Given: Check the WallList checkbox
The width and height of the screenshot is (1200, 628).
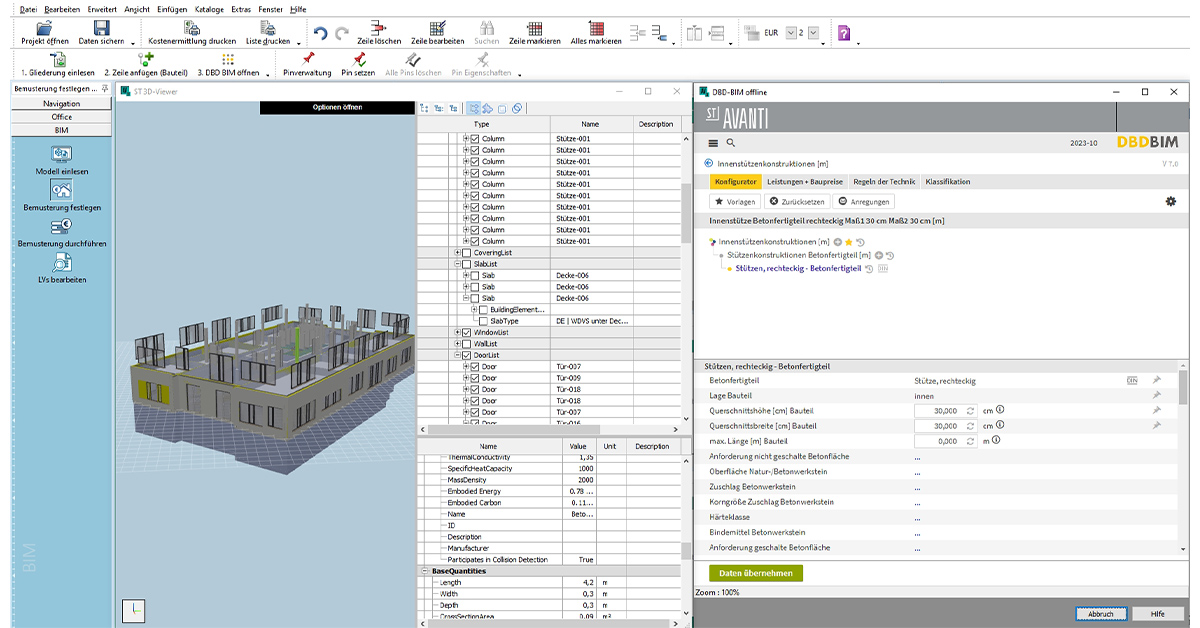Looking at the screenshot, I should point(466,343).
